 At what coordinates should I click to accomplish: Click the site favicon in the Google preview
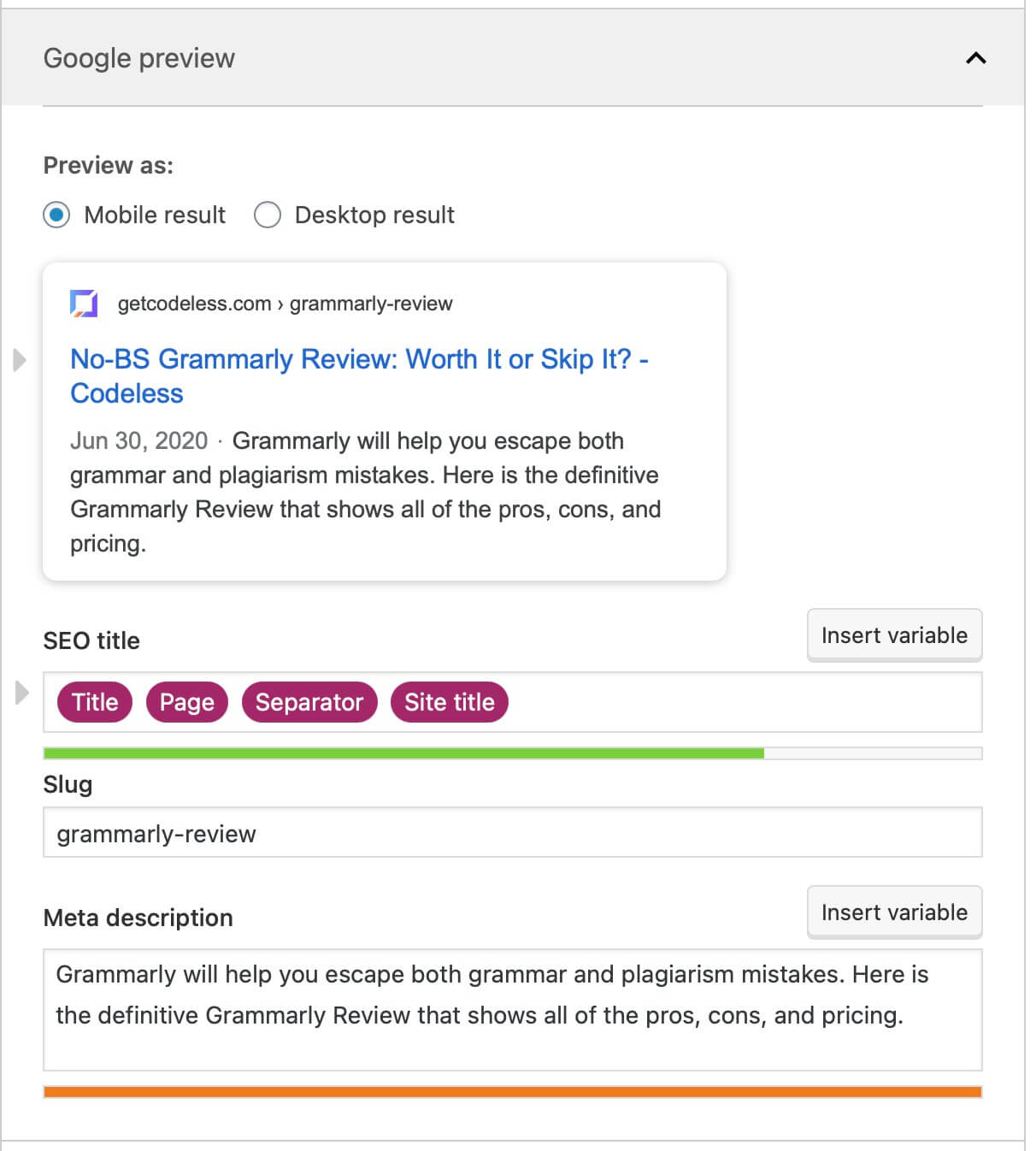[x=83, y=304]
